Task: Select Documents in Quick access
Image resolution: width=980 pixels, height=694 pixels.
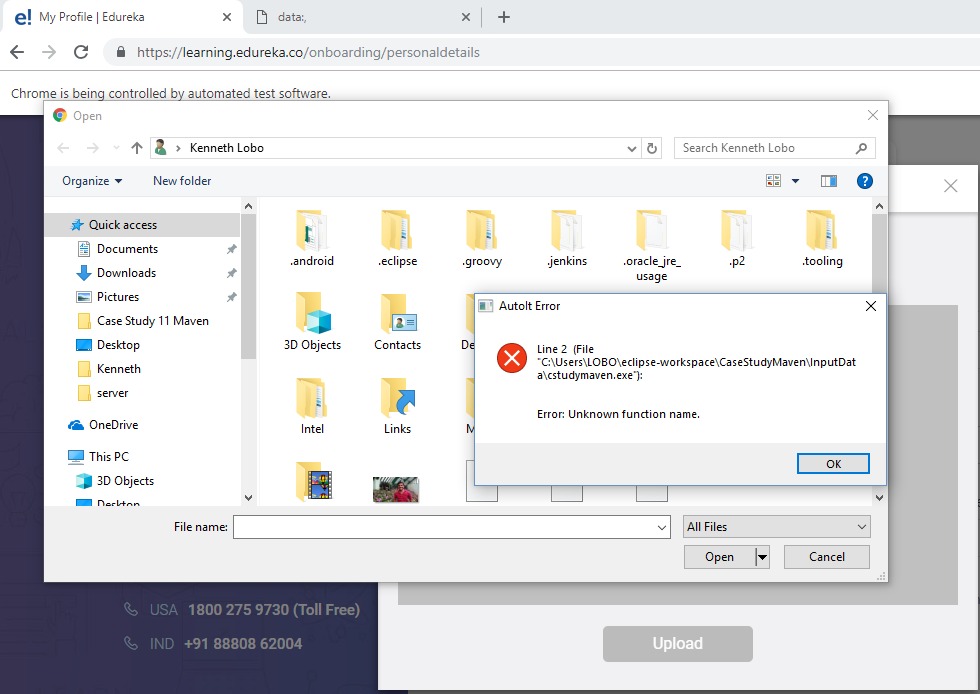Action: [128, 249]
